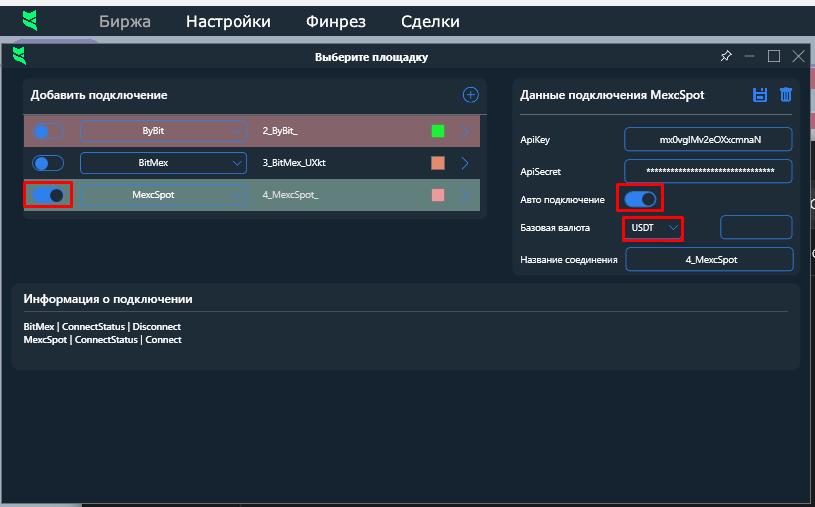Viewport: 815px width, 507px height.
Task: Open MexcSpot connection details arrow
Action: 465,195
